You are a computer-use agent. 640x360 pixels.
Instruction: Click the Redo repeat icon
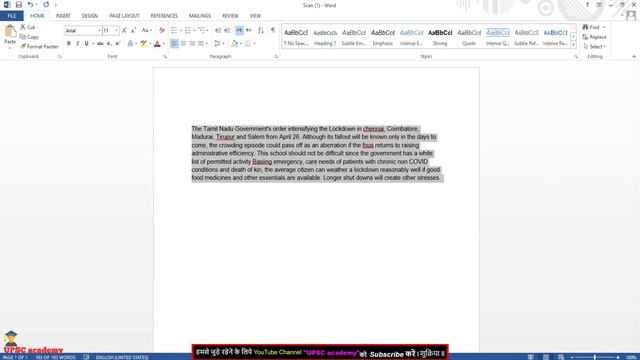46,4
